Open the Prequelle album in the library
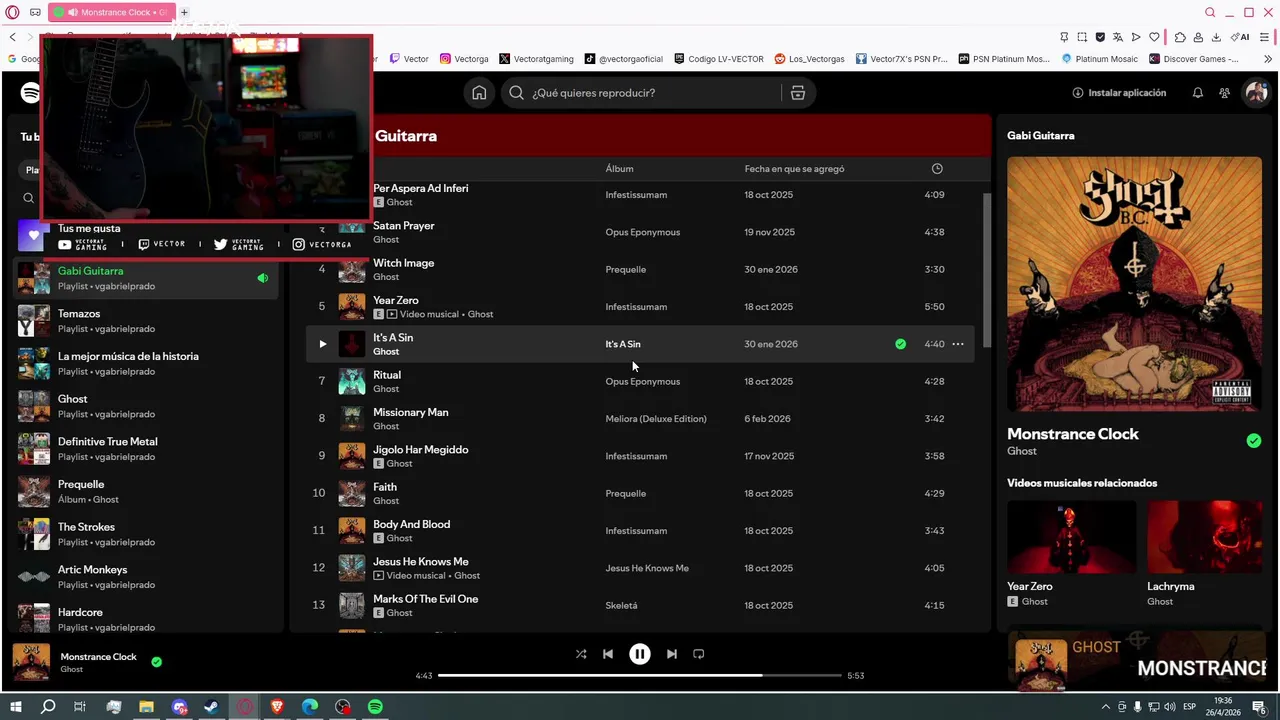The width and height of the screenshot is (1280, 720). 145,492
